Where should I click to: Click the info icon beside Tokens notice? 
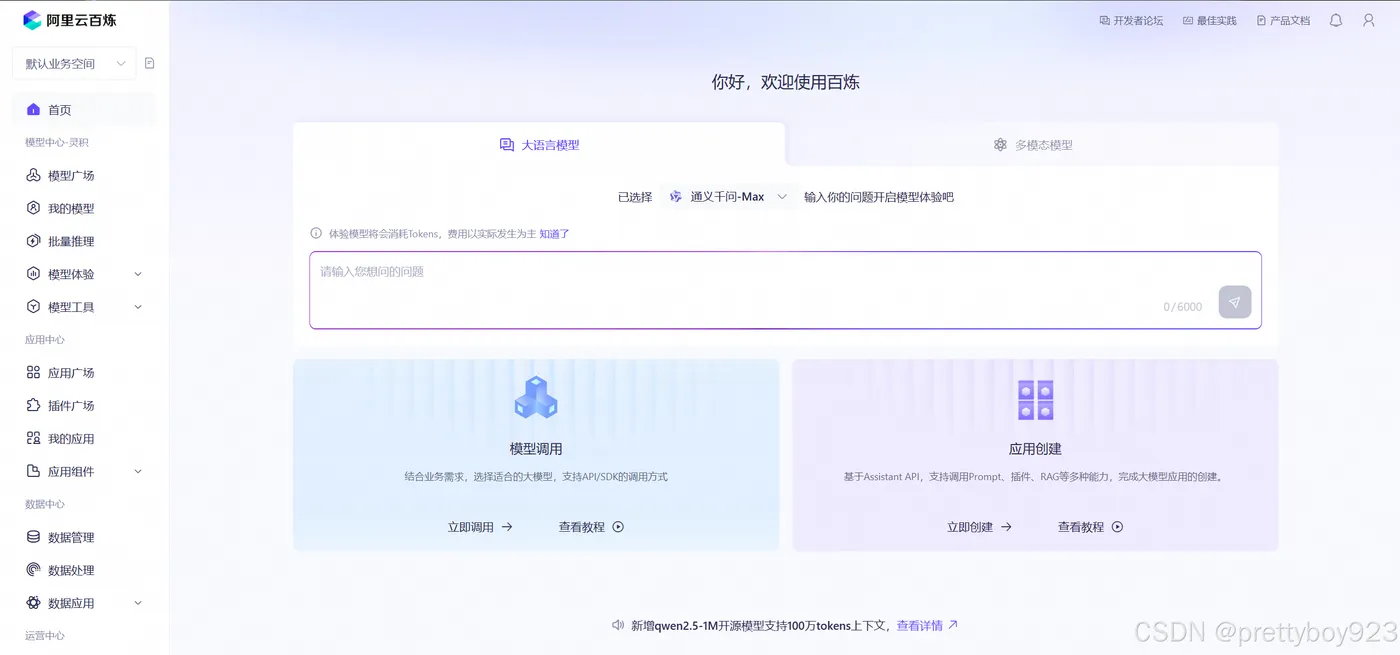[x=316, y=234]
